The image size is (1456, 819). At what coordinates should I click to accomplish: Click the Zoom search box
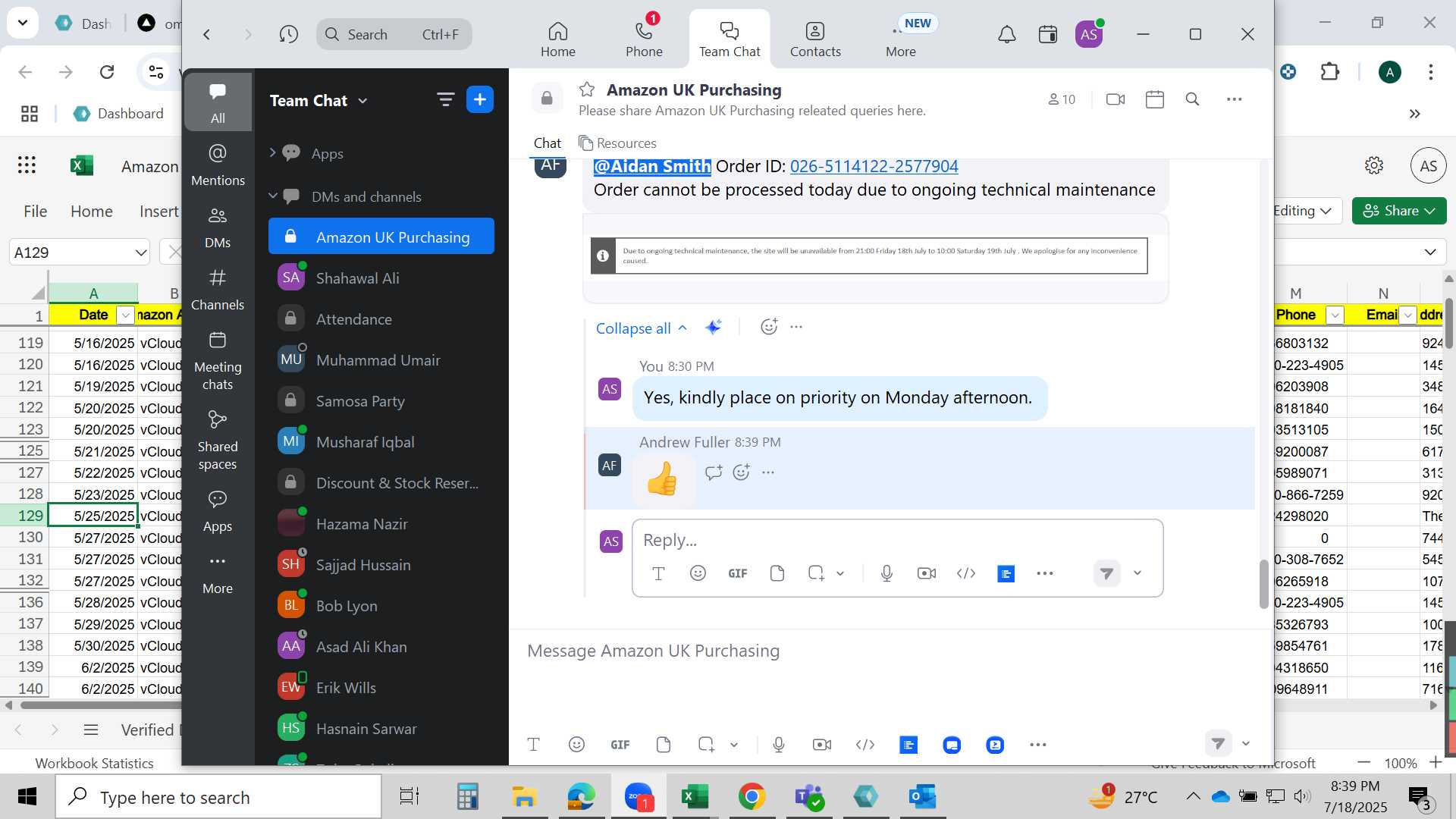[394, 34]
